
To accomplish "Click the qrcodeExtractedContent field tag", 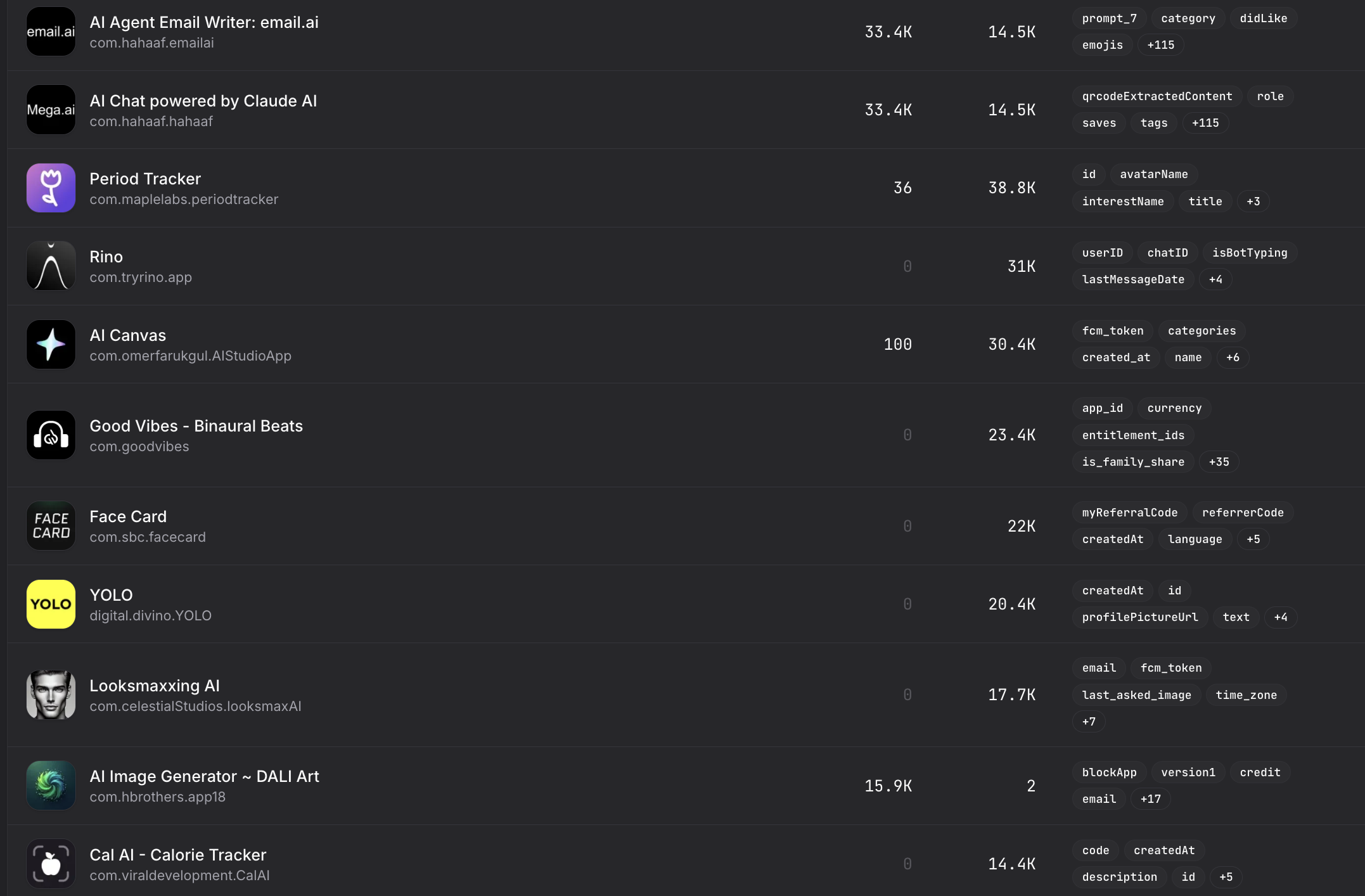I will (1157, 96).
